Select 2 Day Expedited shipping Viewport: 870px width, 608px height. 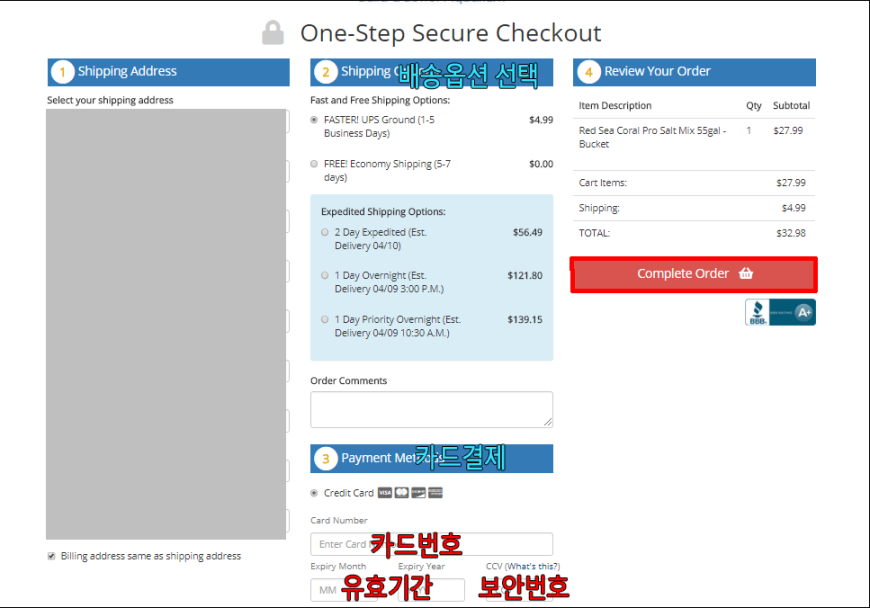coord(325,232)
